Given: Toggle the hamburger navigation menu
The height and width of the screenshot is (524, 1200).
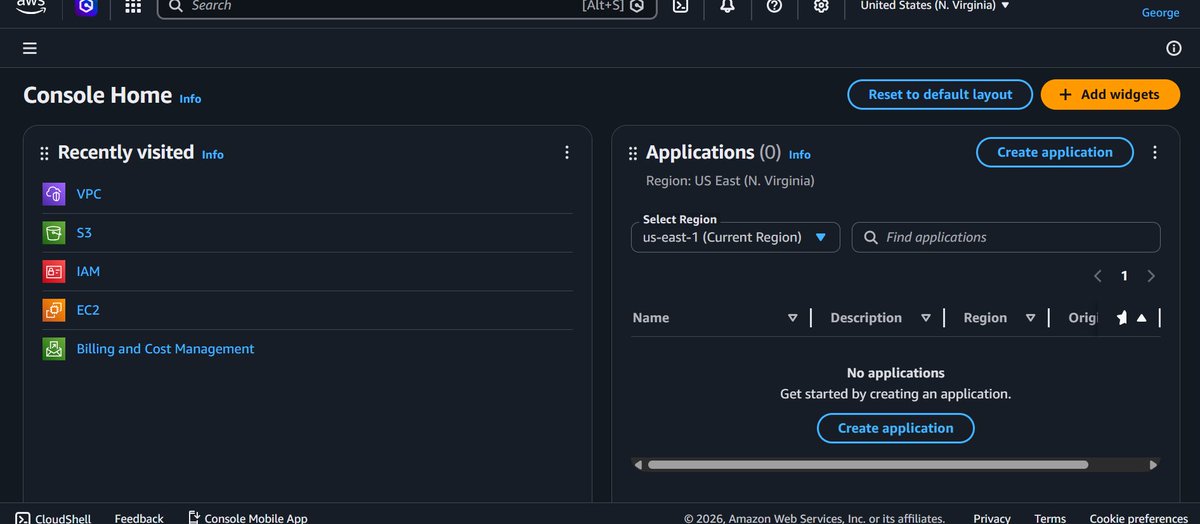Looking at the screenshot, I should point(30,48).
